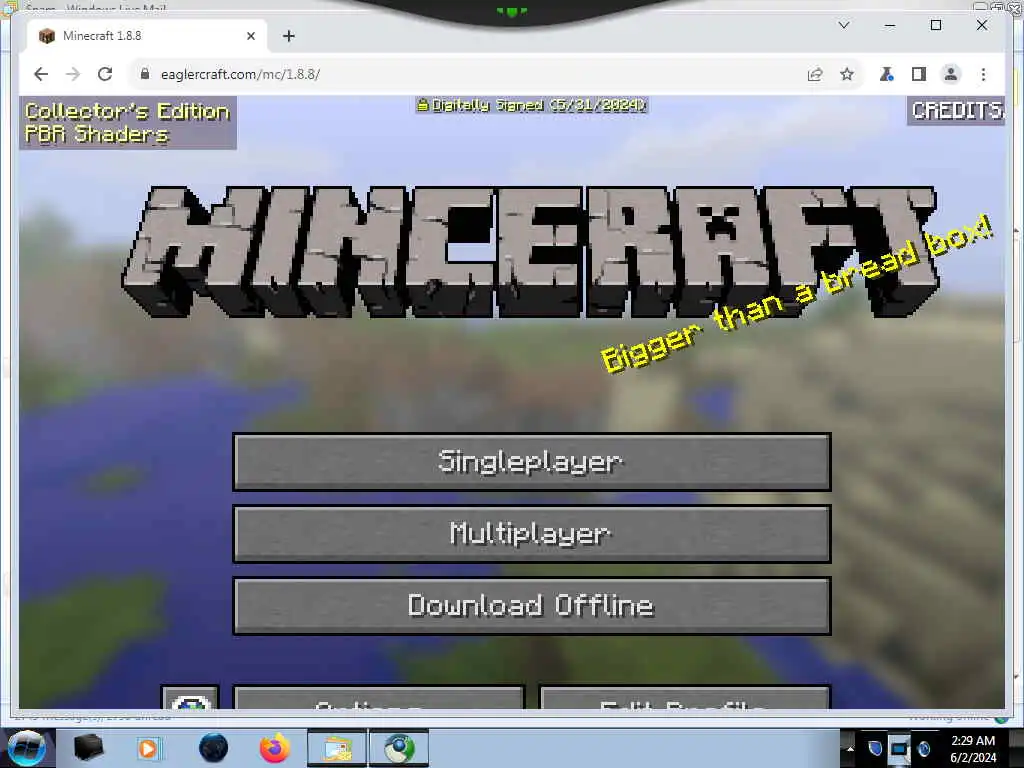Screen dimensions: 1024x768
Task: Launch the black box taskbar app
Action: coord(88,748)
